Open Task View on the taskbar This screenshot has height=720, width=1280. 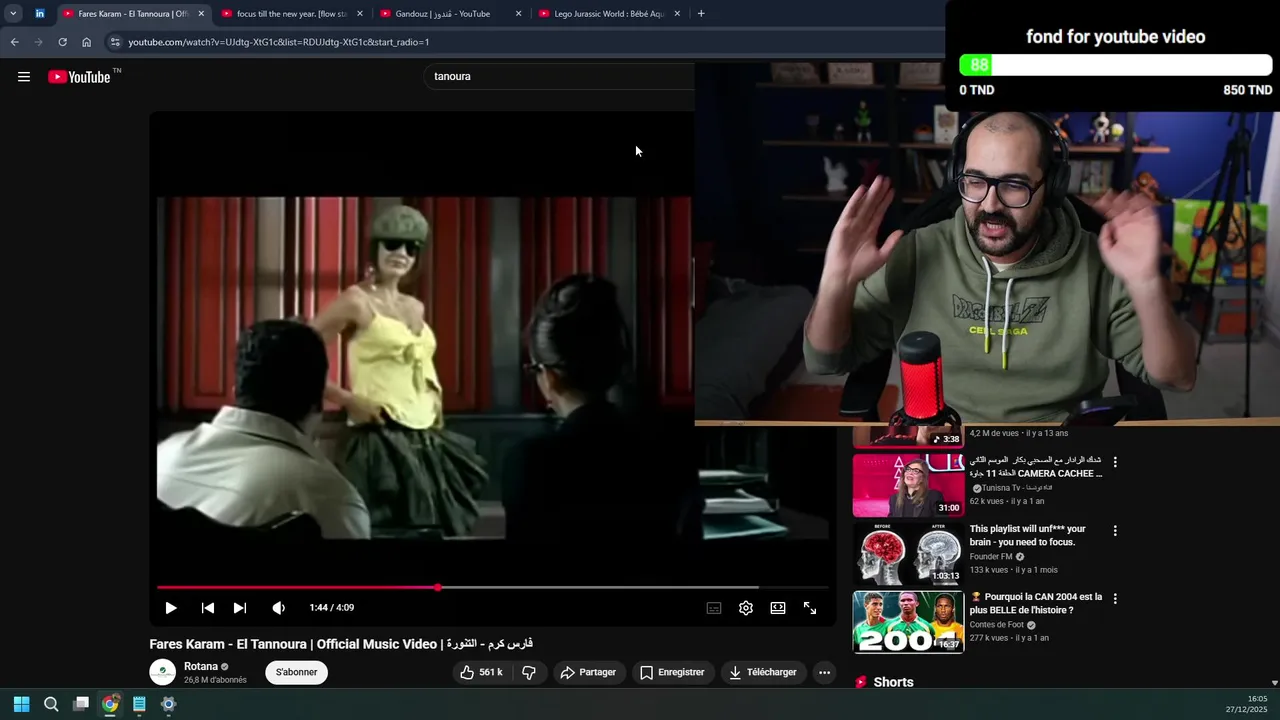tap(81, 704)
